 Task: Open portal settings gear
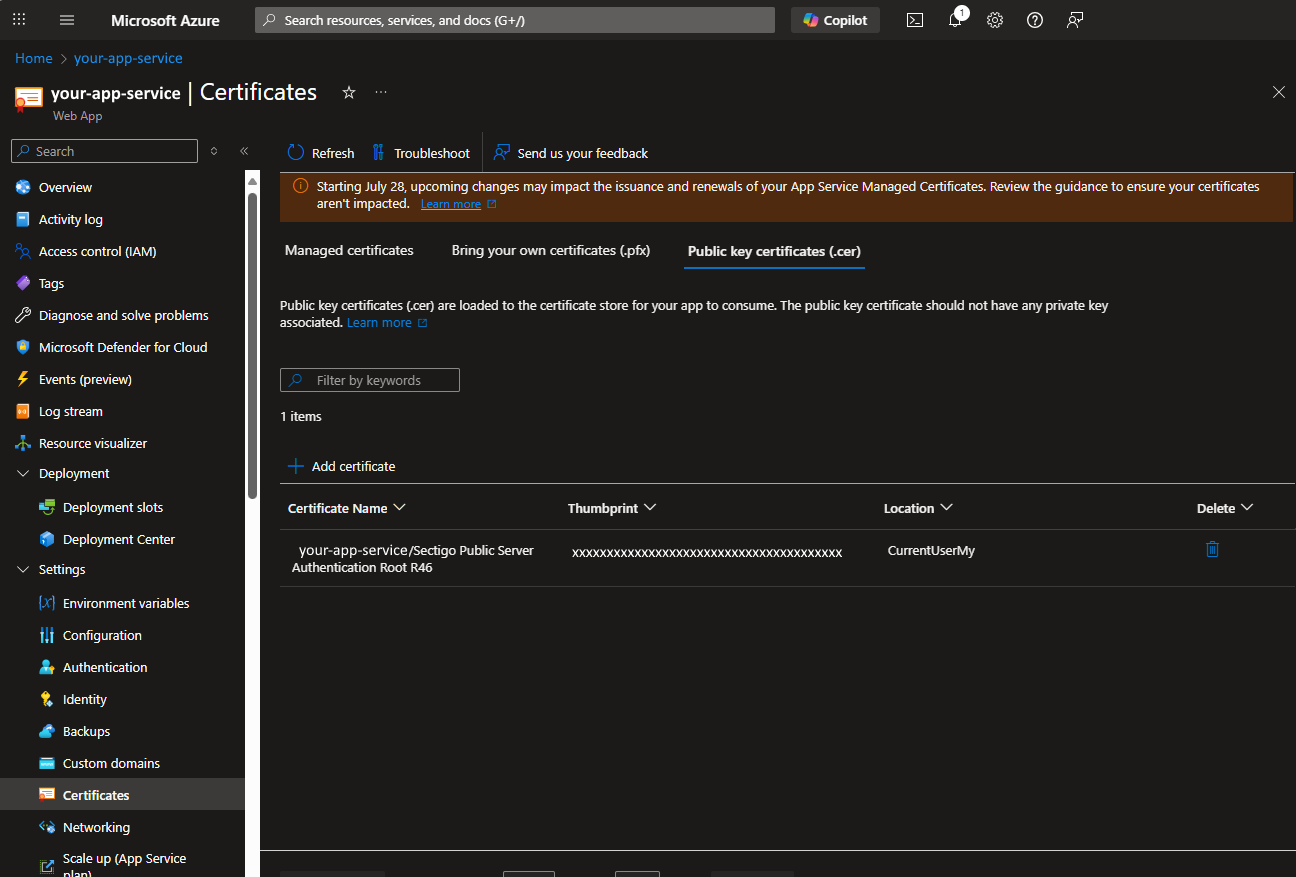click(x=994, y=20)
